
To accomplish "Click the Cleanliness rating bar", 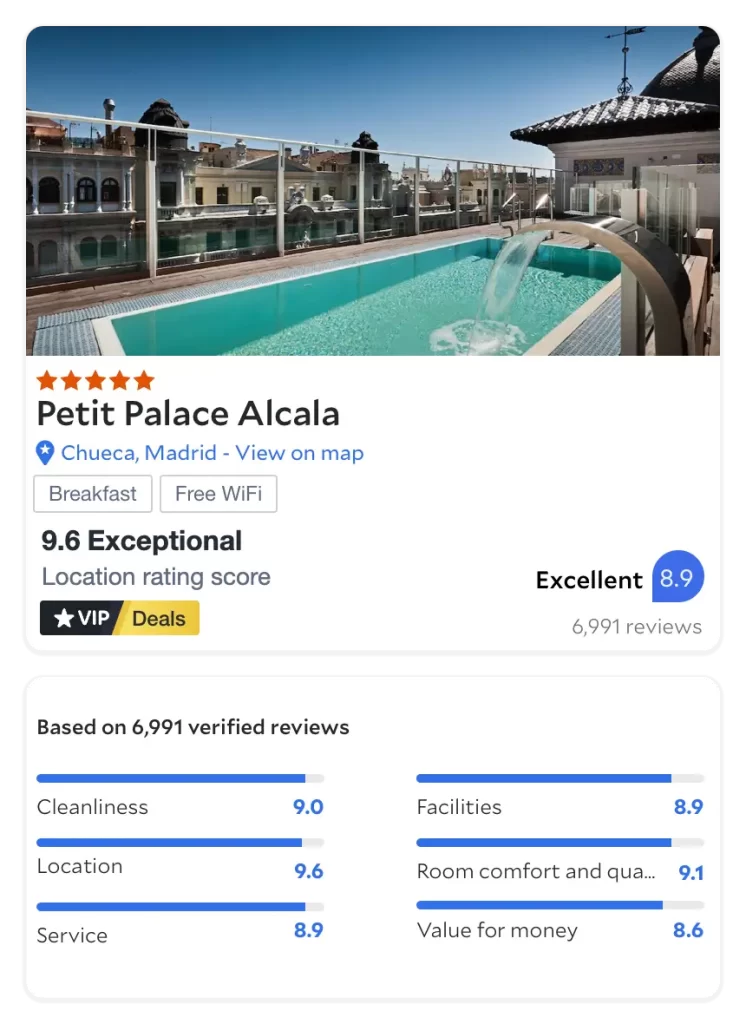I will pyautogui.click(x=180, y=778).
